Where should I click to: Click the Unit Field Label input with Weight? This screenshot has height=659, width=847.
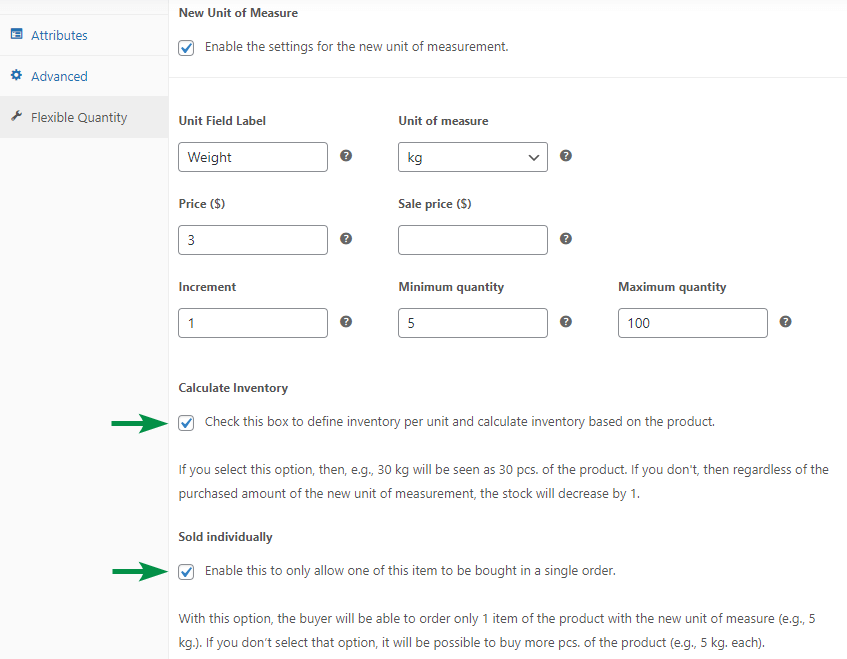(x=253, y=157)
